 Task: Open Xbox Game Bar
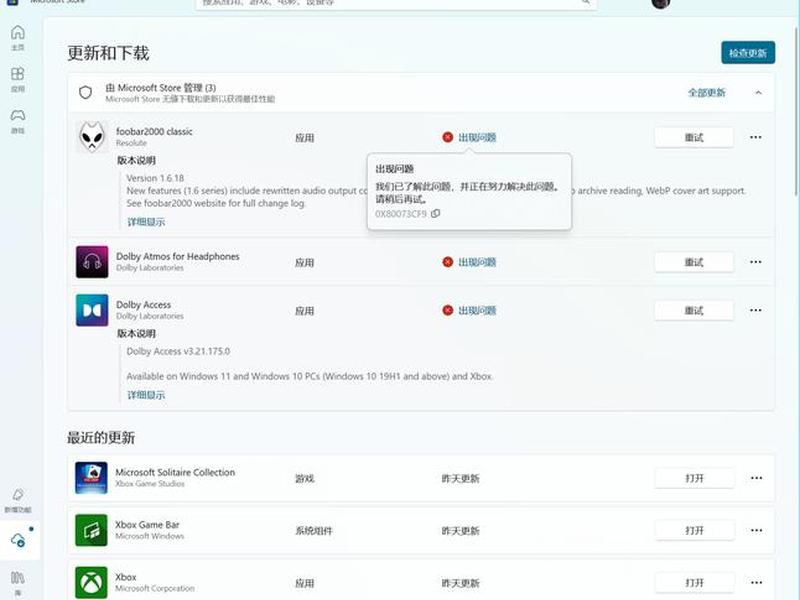(694, 531)
